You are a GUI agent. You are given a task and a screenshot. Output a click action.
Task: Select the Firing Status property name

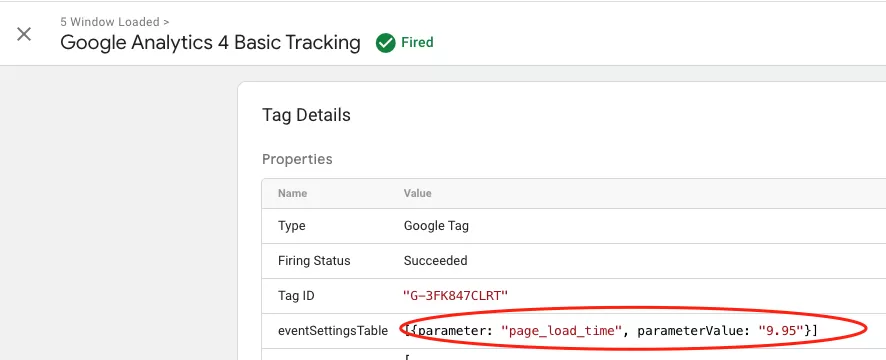pos(314,261)
